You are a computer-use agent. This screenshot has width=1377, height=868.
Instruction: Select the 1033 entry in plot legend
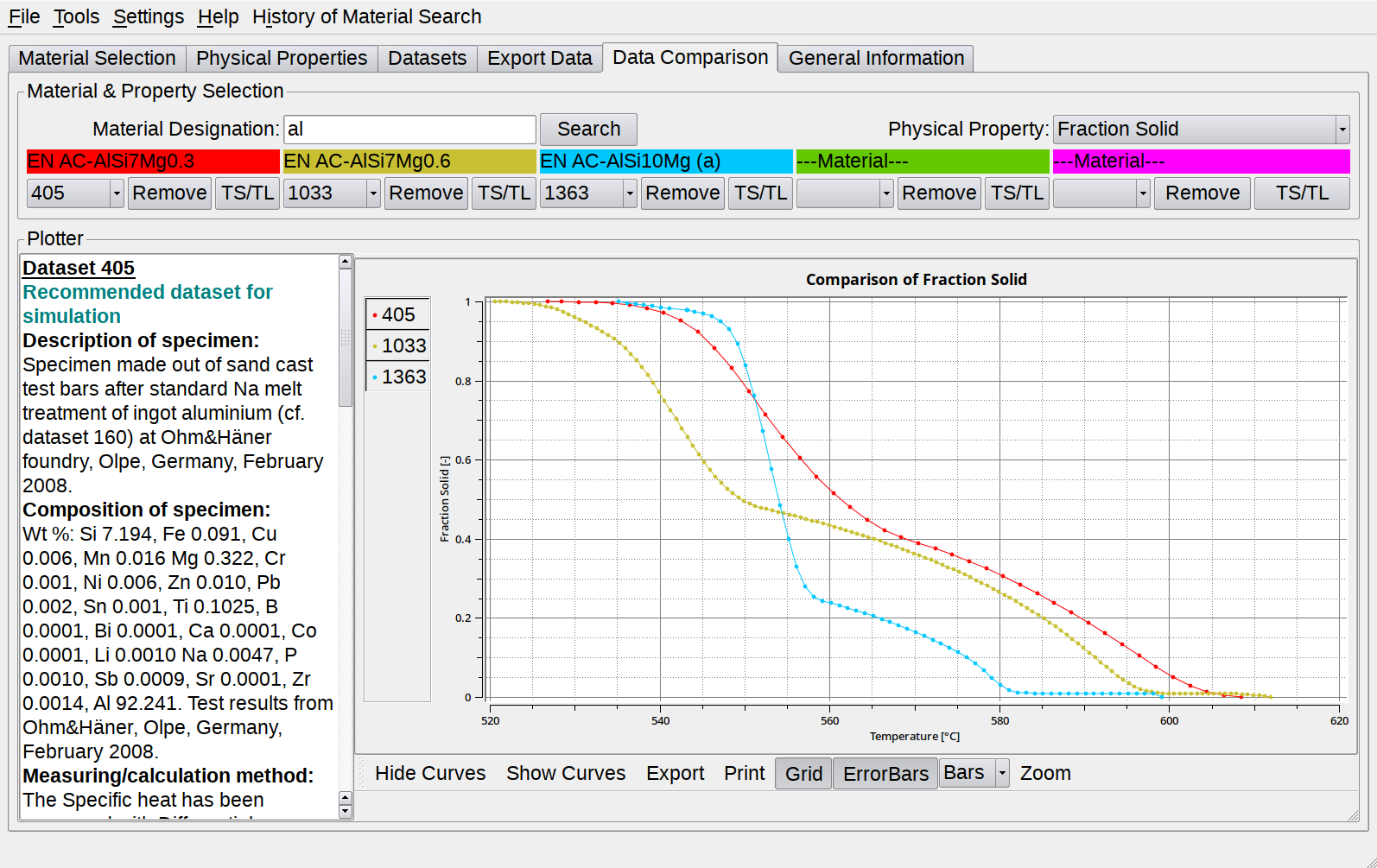398,346
